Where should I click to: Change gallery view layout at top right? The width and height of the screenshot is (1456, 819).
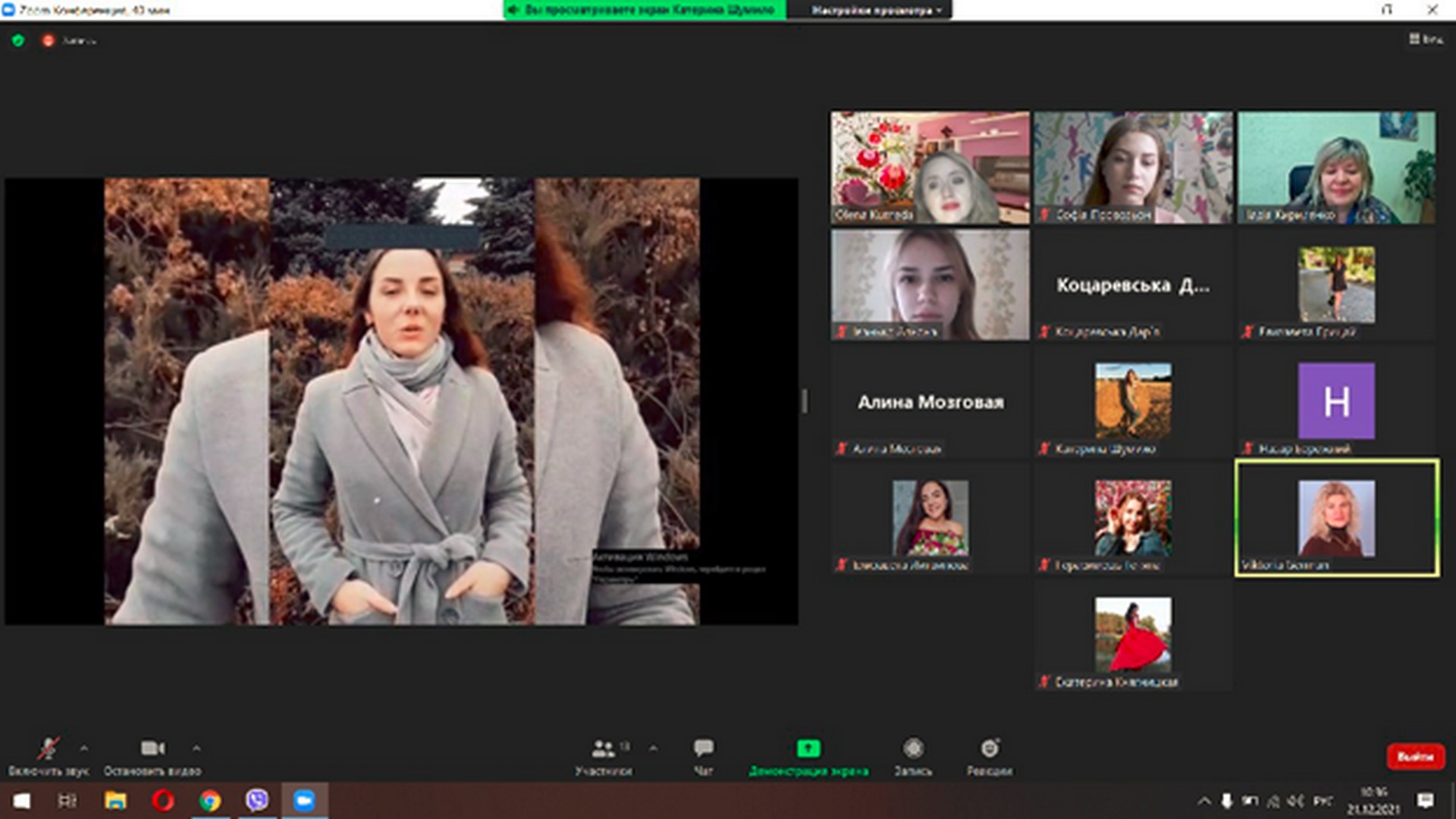coord(1425,39)
